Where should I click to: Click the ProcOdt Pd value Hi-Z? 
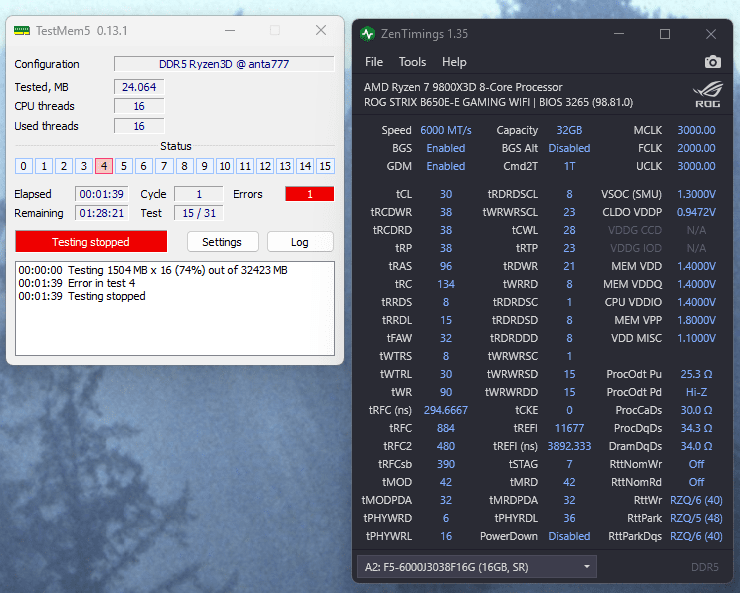(696, 392)
